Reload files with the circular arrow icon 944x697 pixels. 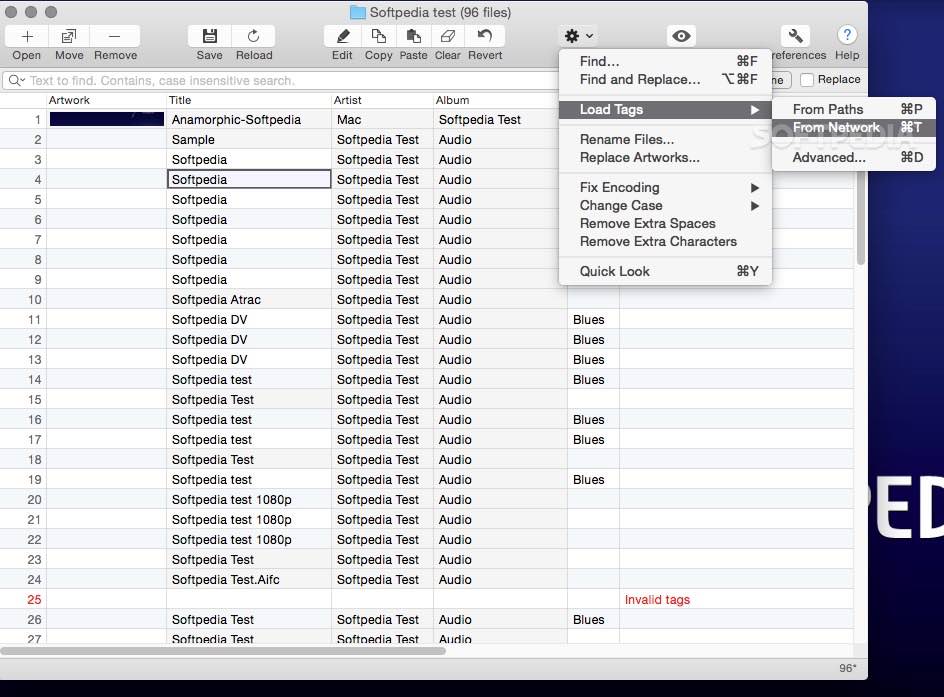pos(253,36)
